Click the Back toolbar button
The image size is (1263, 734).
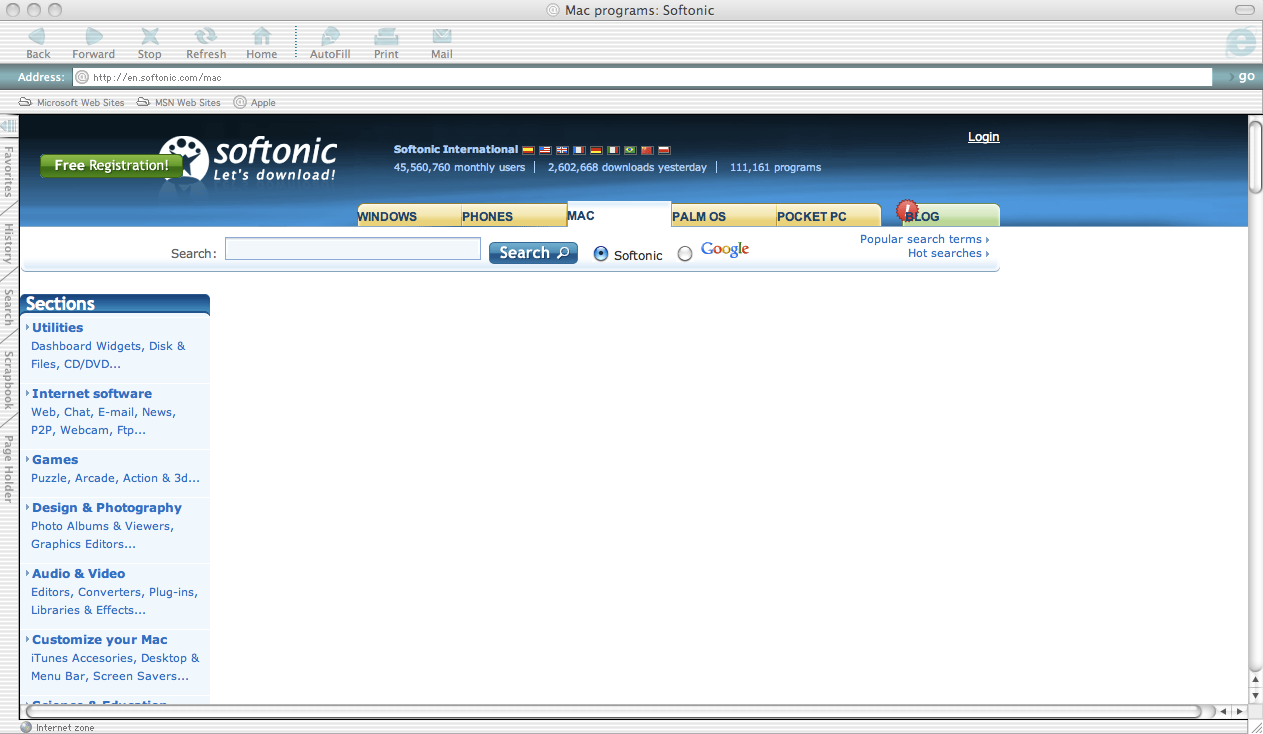[x=38, y=43]
